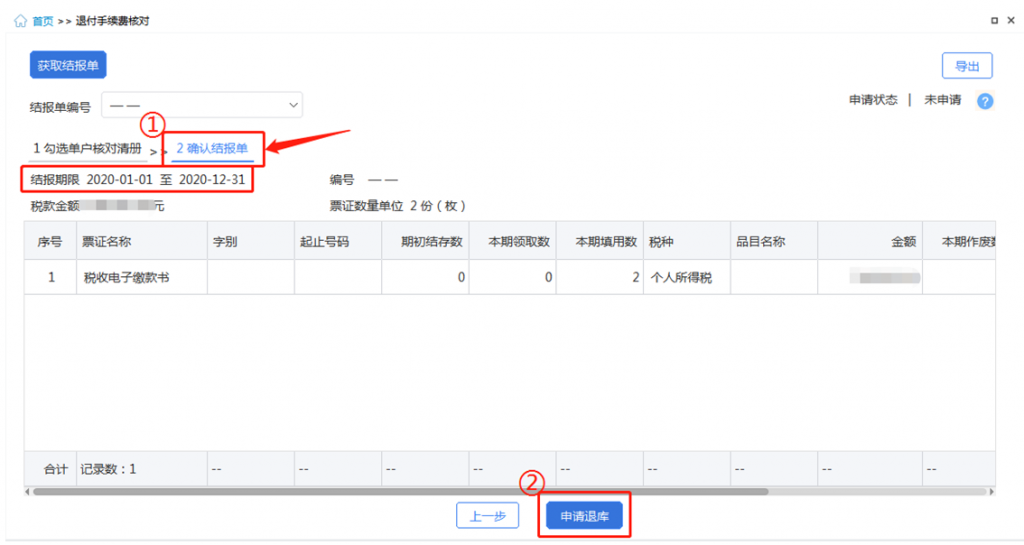Select the 个人所得税 table cell
The height and width of the screenshot is (545, 1024).
[x=687, y=277]
